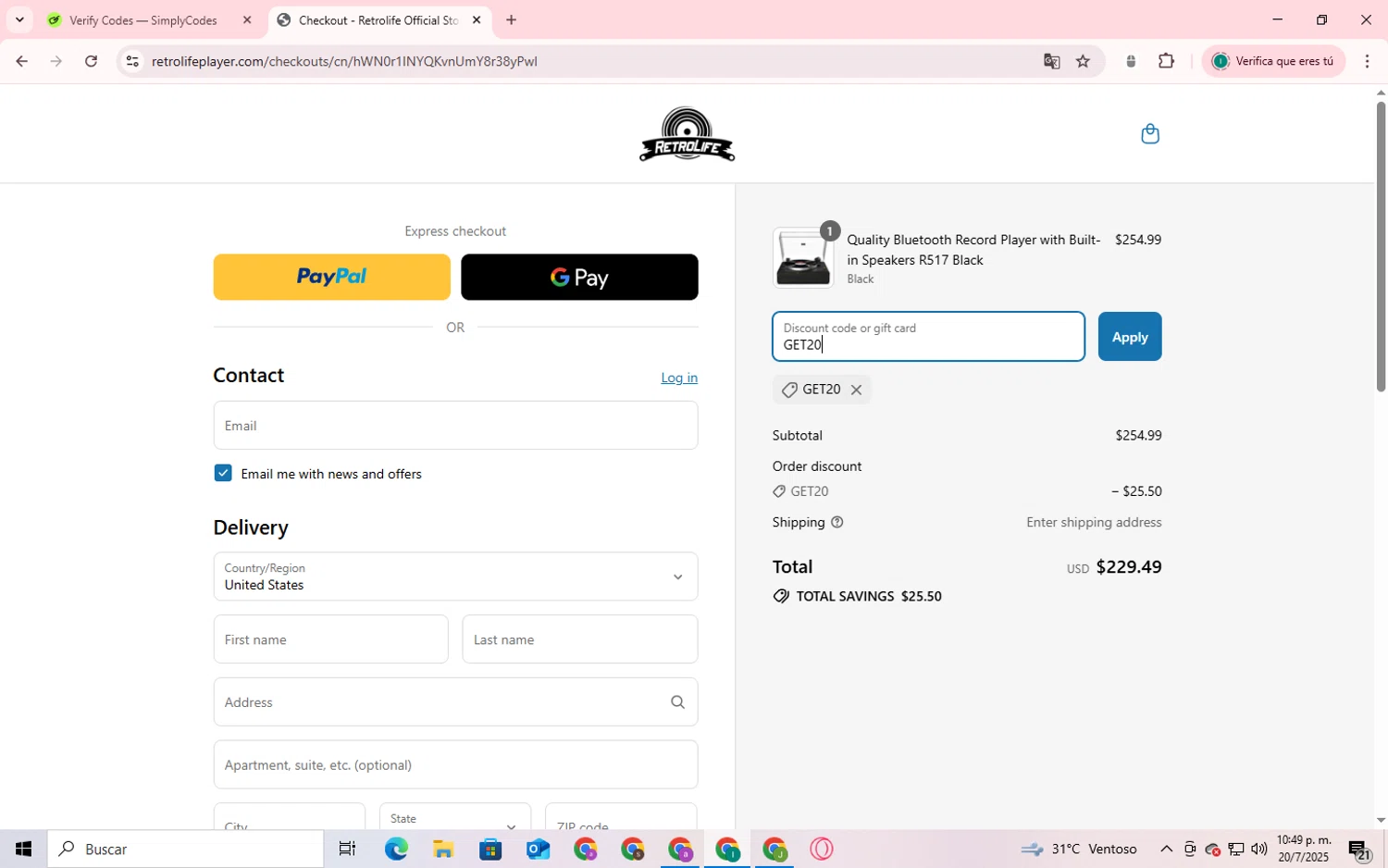
Task: Click the shipping help question mark icon
Action: tap(837, 522)
